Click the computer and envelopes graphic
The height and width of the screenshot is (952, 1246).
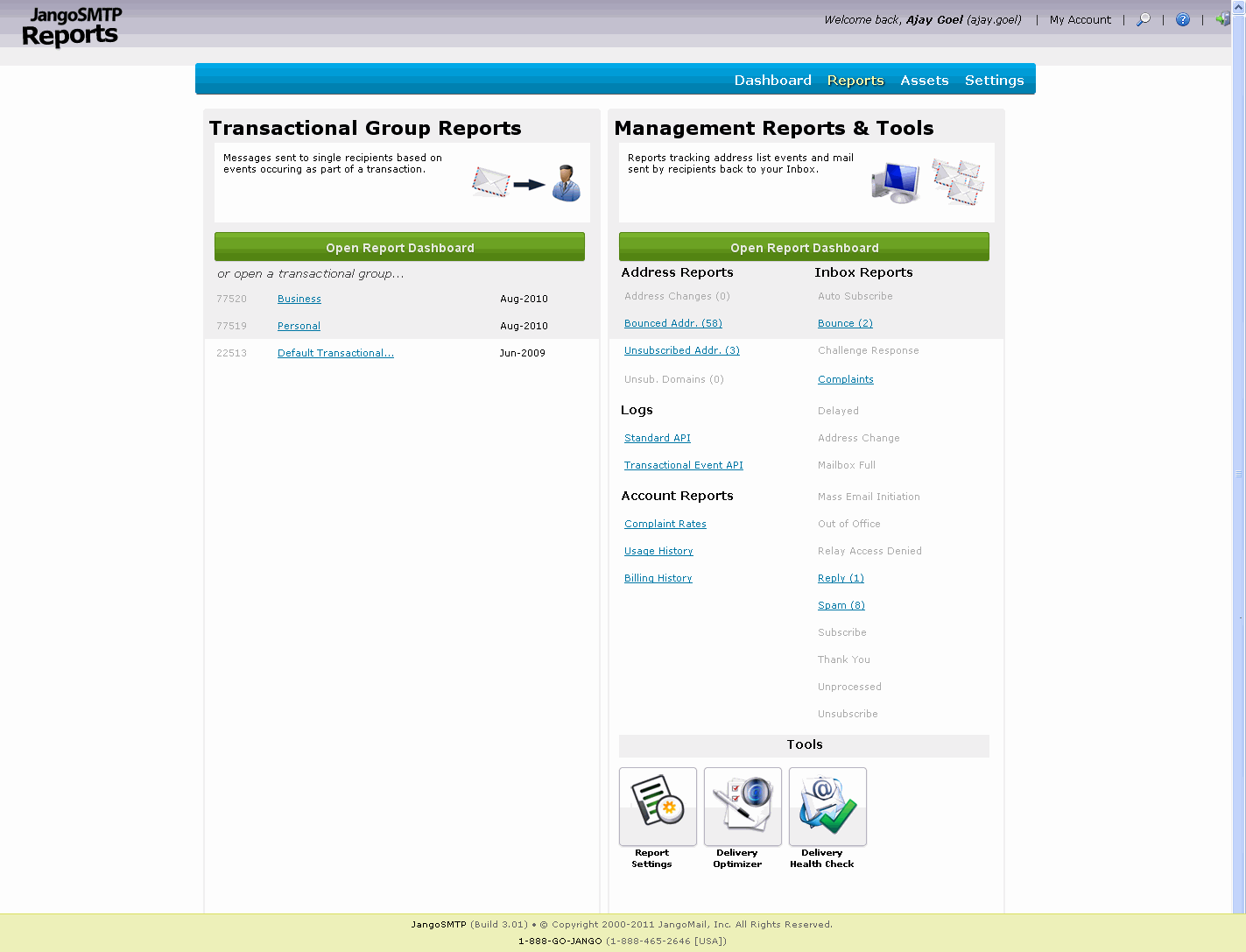point(928,182)
